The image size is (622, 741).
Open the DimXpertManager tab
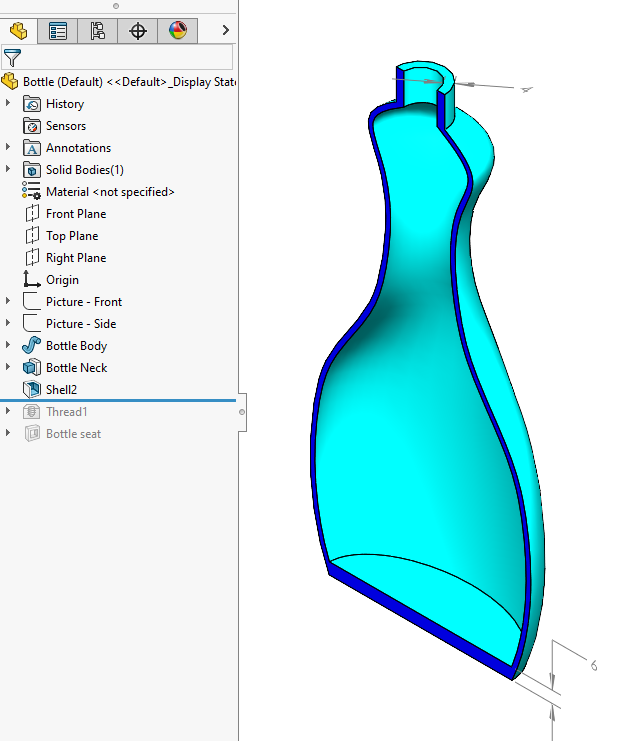click(x=138, y=31)
